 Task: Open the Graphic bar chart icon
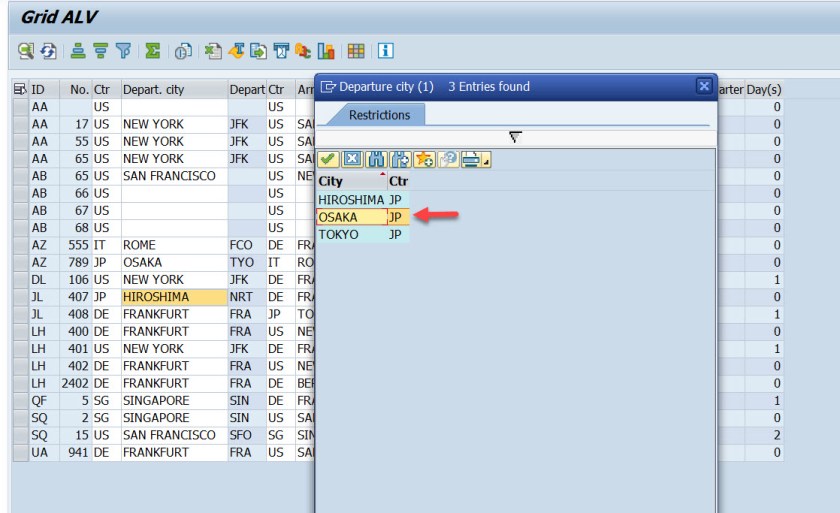tap(326, 51)
